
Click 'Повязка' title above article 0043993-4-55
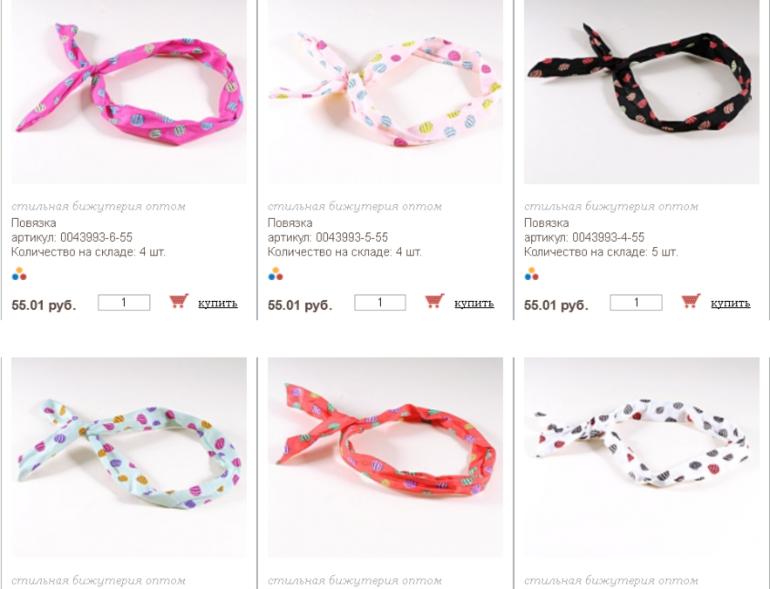coord(547,223)
